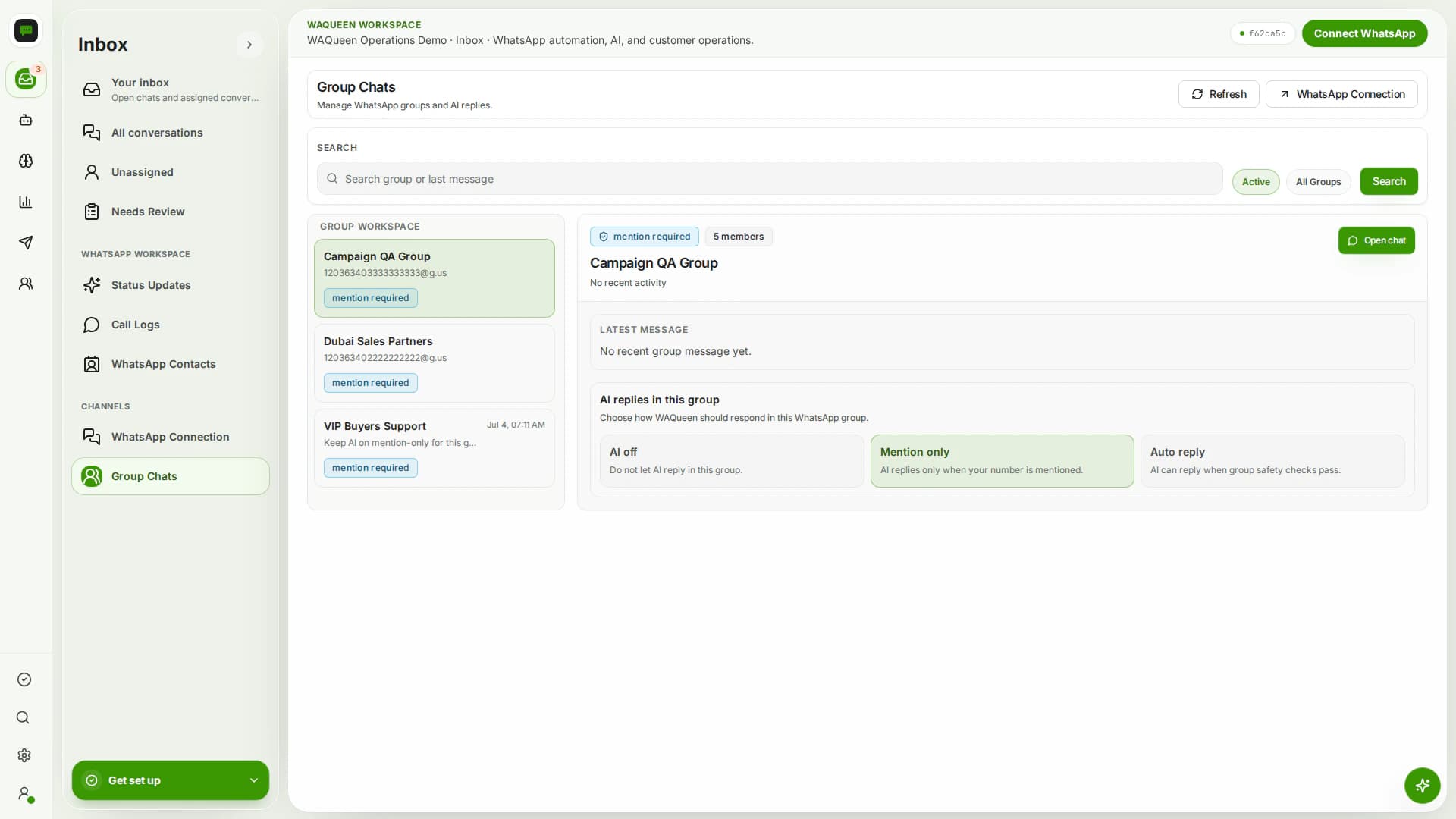Click the 5 members badge
This screenshot has width=1456, height=819.
pyautogui.click(x=739, y=237)
